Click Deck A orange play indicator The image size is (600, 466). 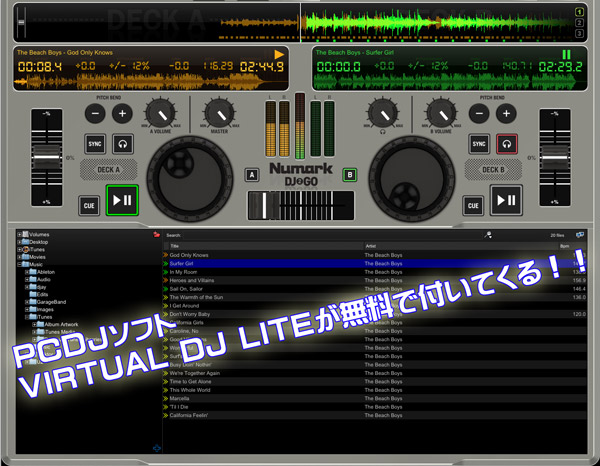[x=279, y=54]
